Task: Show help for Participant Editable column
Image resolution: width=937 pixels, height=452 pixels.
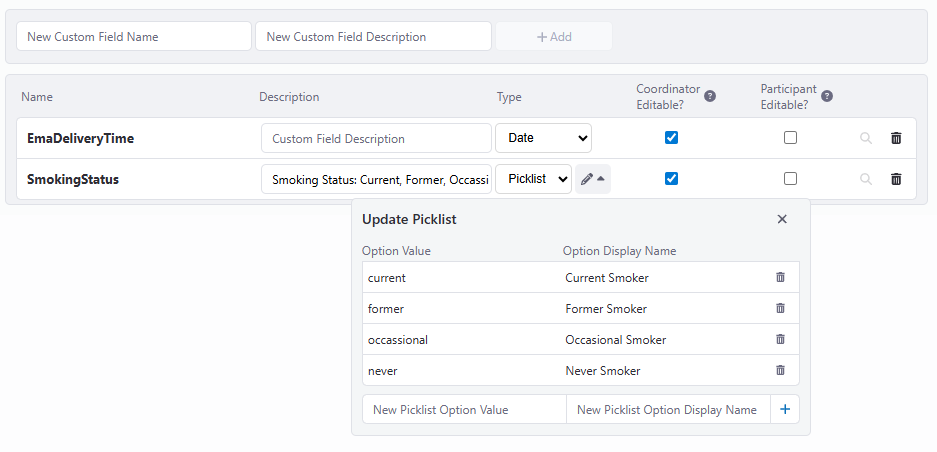Action: tap(827, 96)
